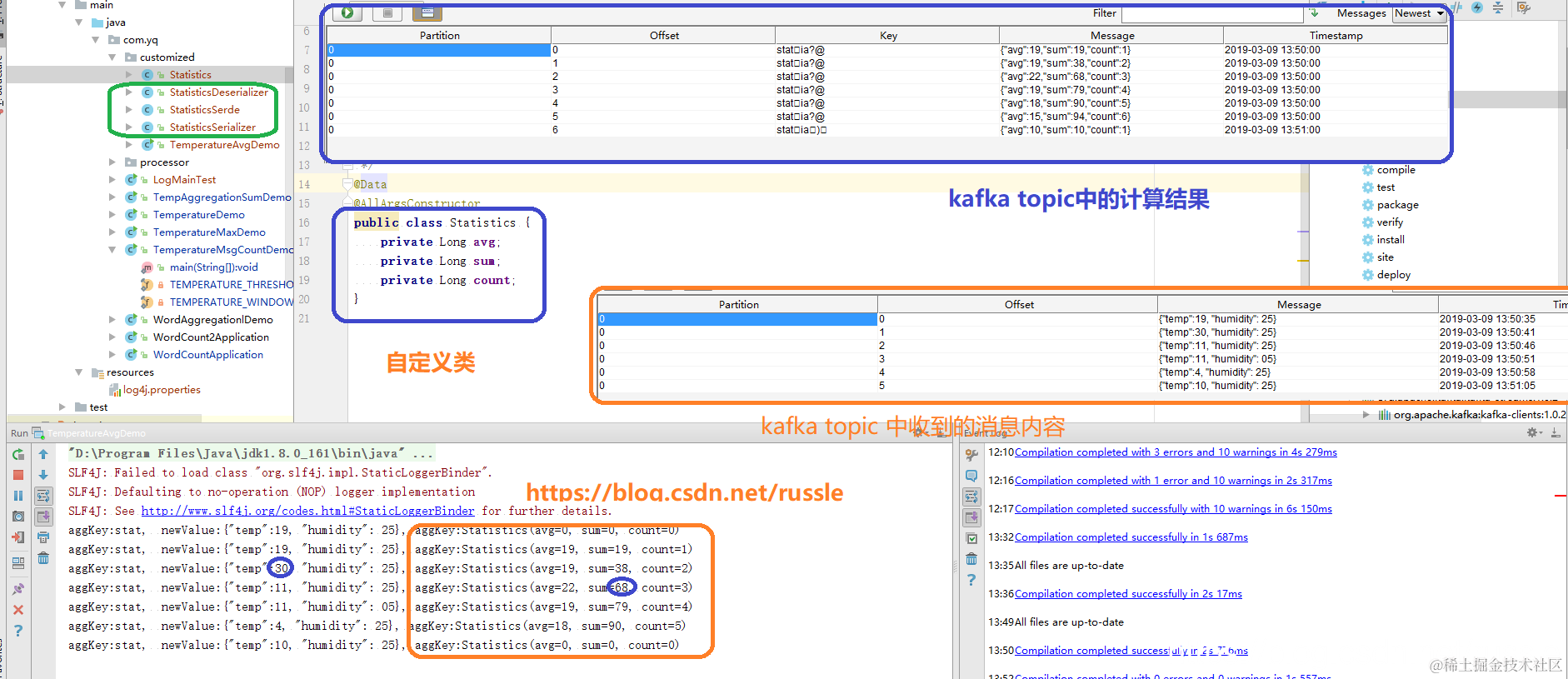This screenshot has height=679, width=1568.
Task: Expand the test folder in project tree
Action: (x=62, y=407)
